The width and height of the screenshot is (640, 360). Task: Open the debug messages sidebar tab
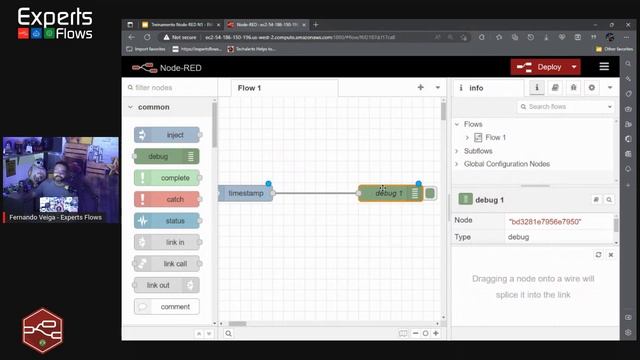tap(573, 87)
